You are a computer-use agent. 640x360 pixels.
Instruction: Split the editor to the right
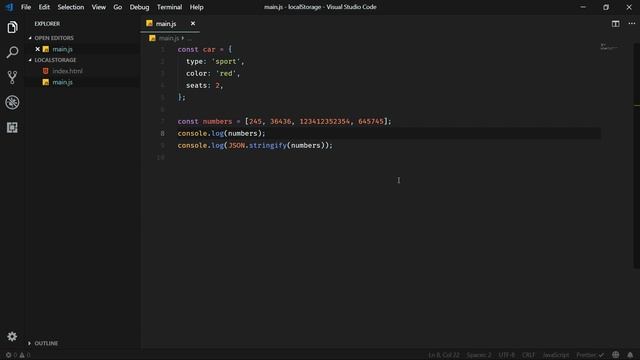(616, 24)
